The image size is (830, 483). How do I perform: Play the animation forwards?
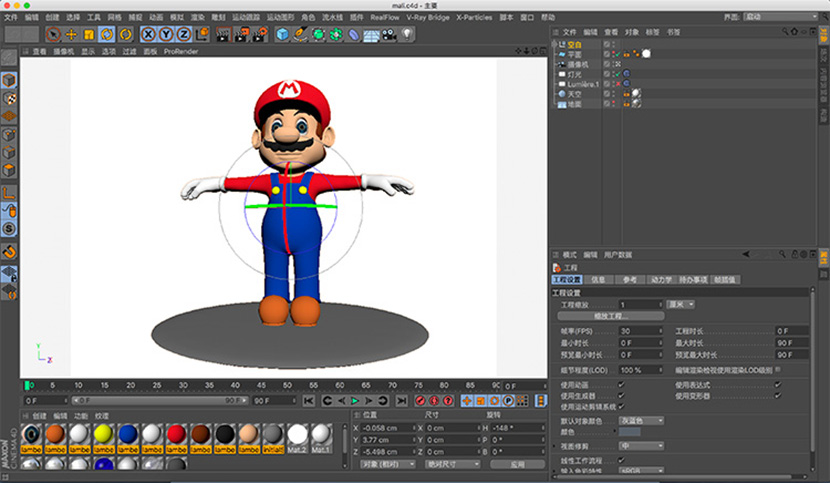(355, 401)
